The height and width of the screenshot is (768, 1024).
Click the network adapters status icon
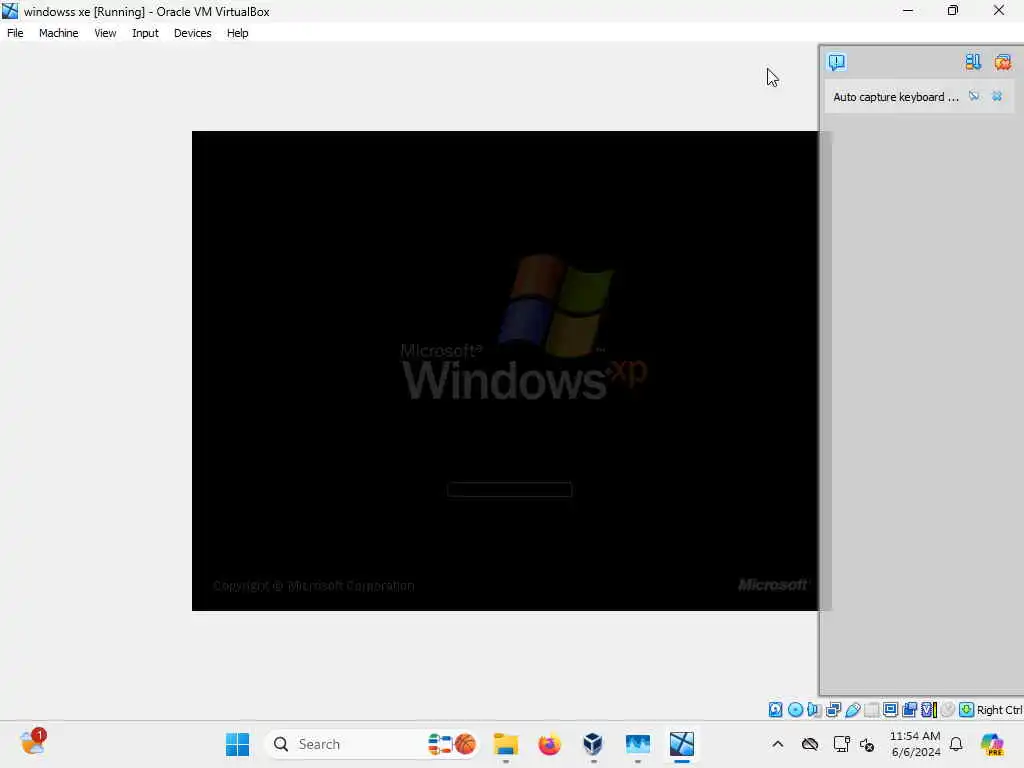pos(833,710)
